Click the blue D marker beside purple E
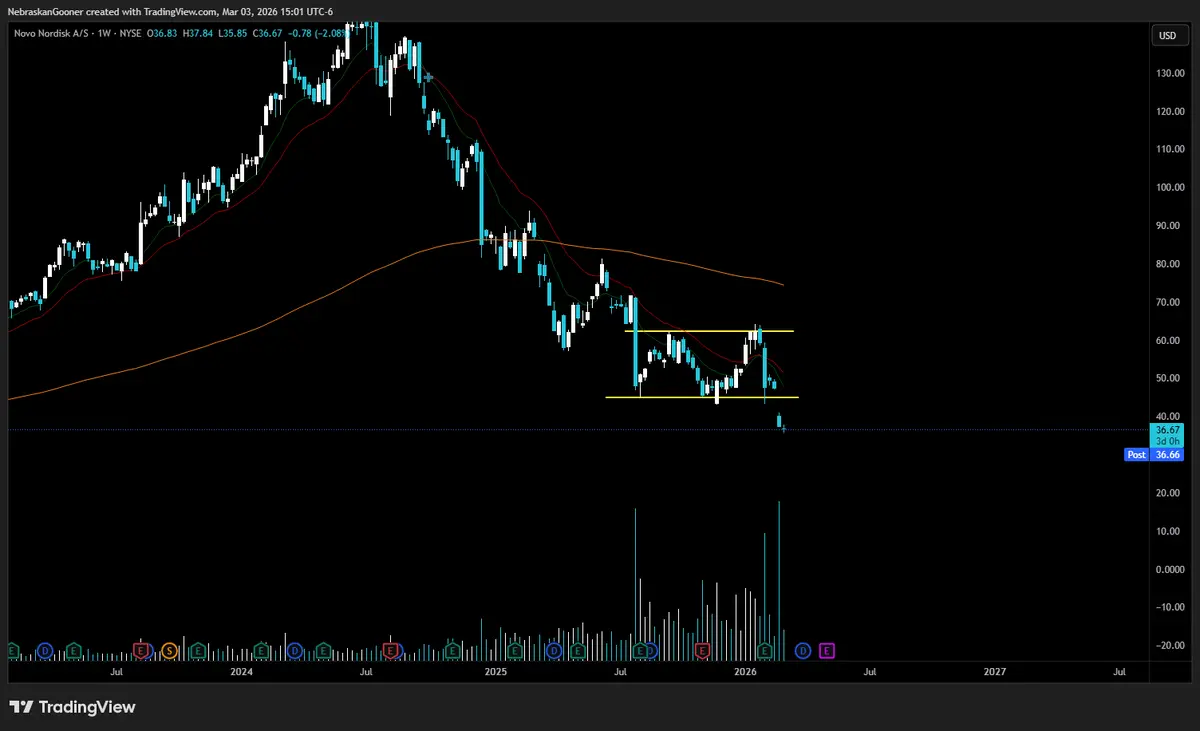This screenshot has height=731, width=1200. [803, 651]
